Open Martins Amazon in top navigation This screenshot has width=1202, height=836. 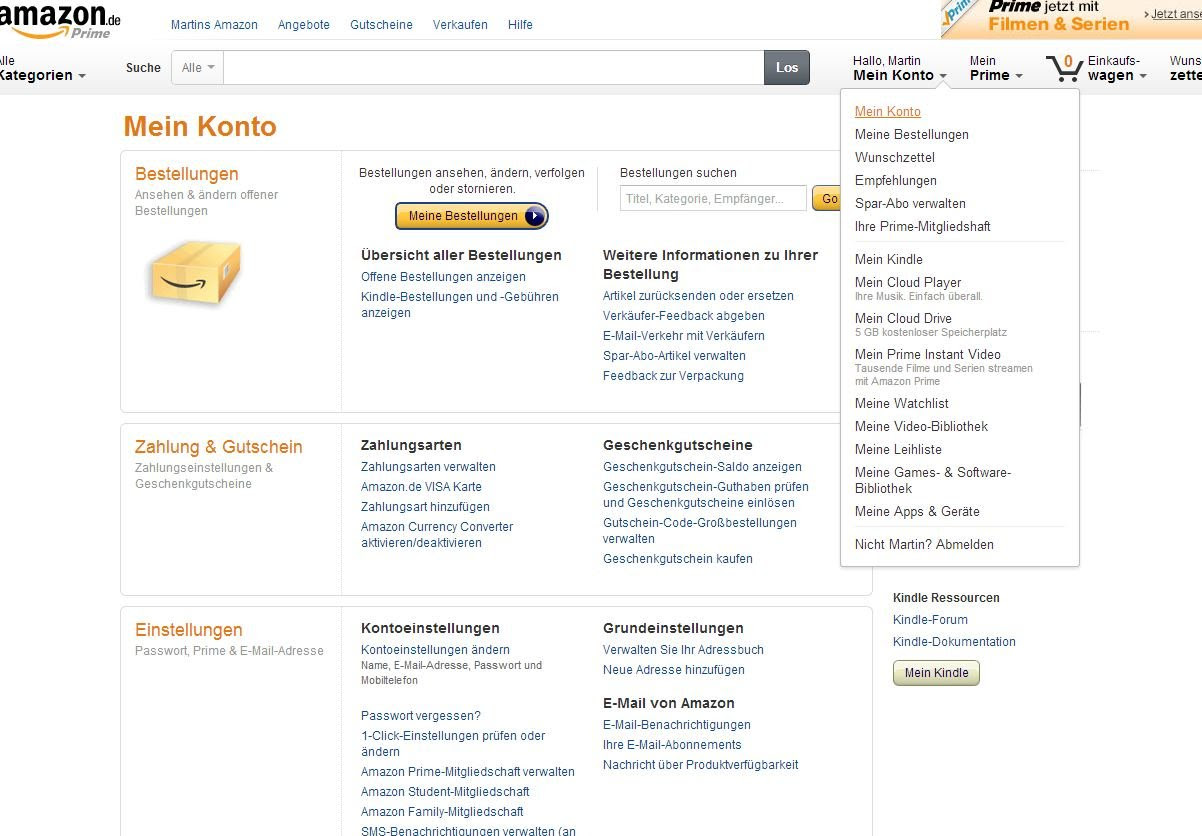tap(214, 25)
